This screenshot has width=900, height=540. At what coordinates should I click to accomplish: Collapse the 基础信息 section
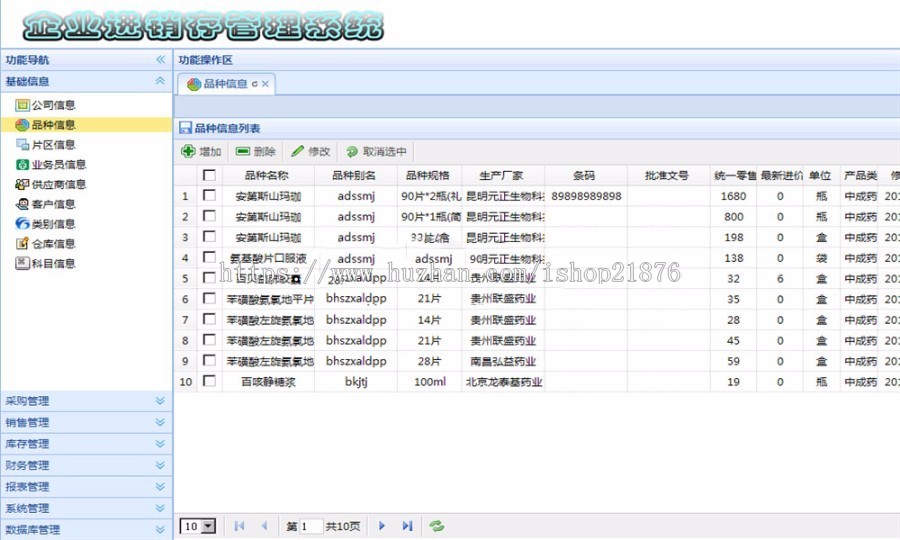(x=160, y=81)
